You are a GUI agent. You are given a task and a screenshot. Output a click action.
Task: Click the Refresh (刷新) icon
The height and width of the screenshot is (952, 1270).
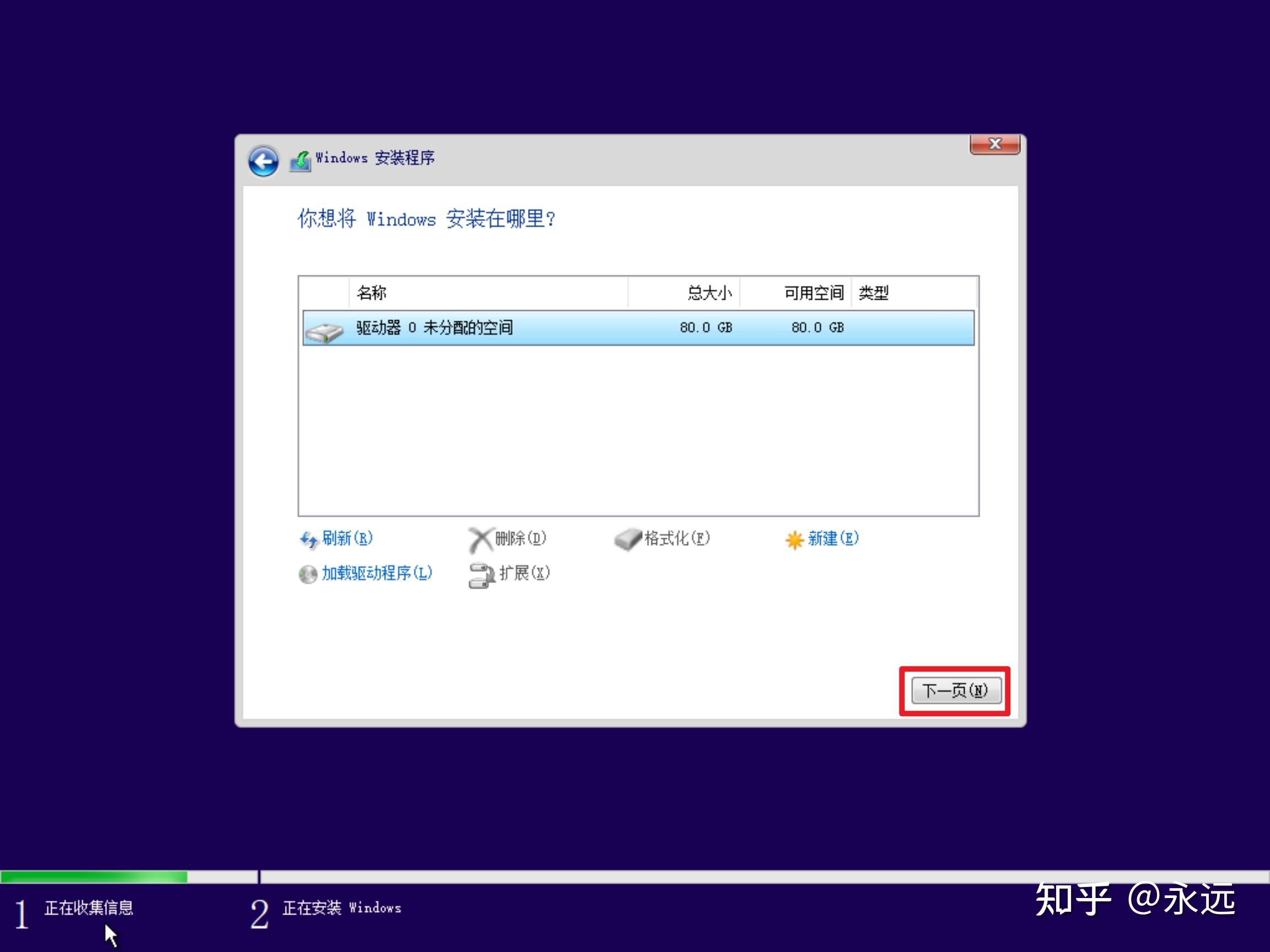pos(308,540)
